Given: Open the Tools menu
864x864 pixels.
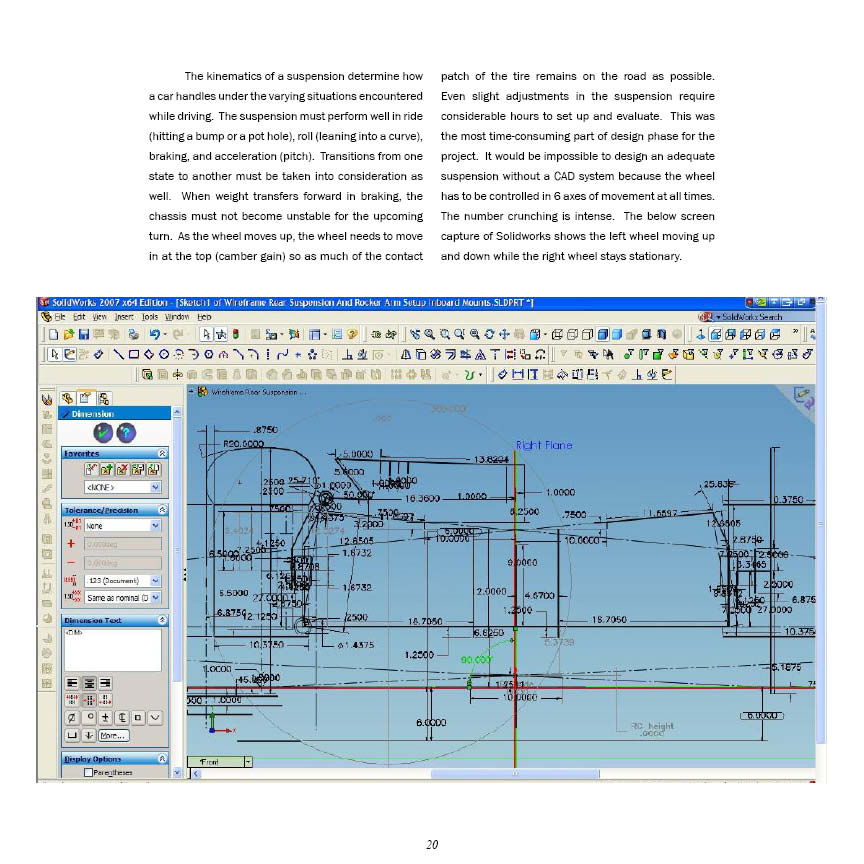Looking at the screenshot, I should pos(150,316).
